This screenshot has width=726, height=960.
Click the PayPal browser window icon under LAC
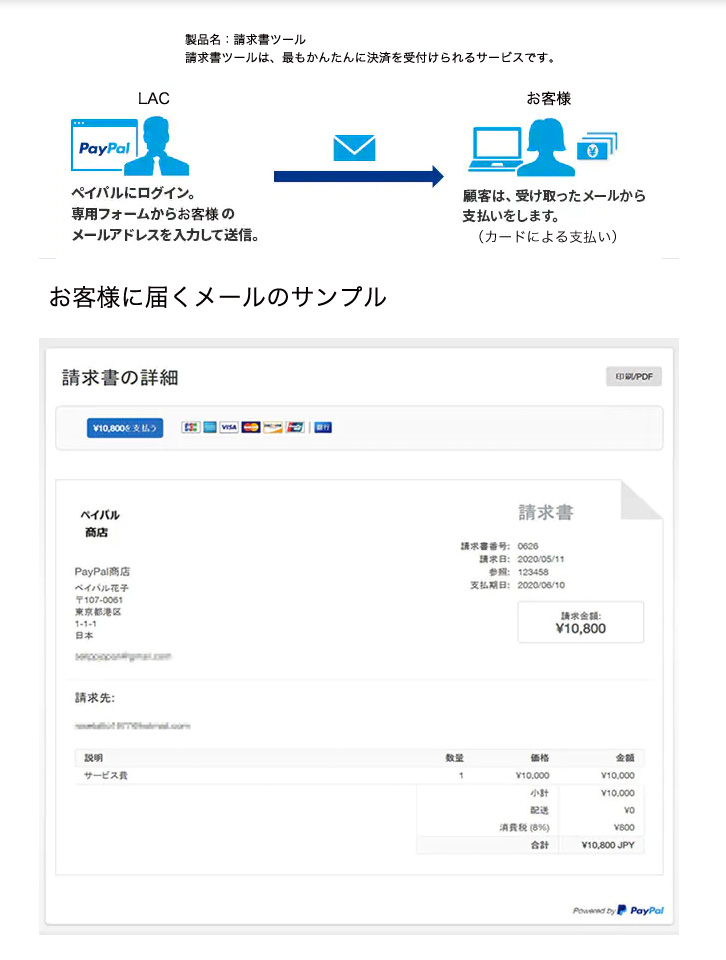[x=104, y=145]
